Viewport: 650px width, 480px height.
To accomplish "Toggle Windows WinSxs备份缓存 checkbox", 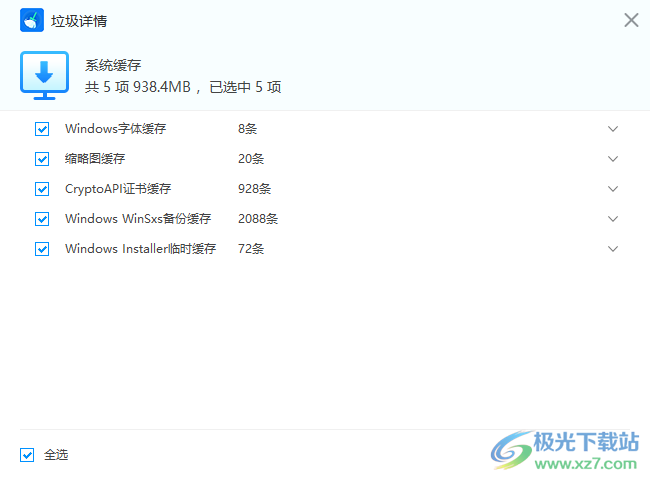I will [42, 219].
